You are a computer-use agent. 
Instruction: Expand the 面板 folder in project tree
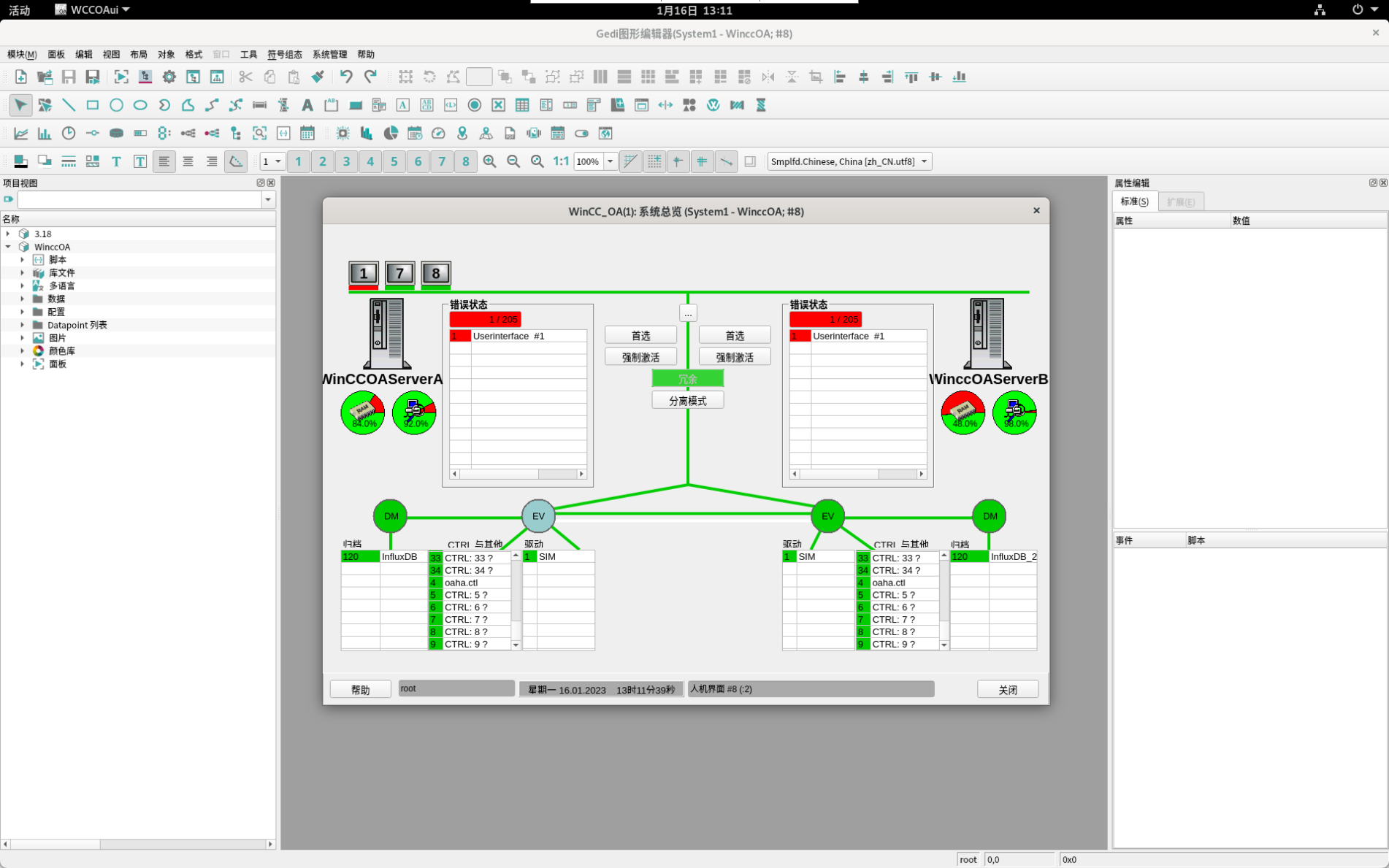pyautogui.click(x=22, y=364)
